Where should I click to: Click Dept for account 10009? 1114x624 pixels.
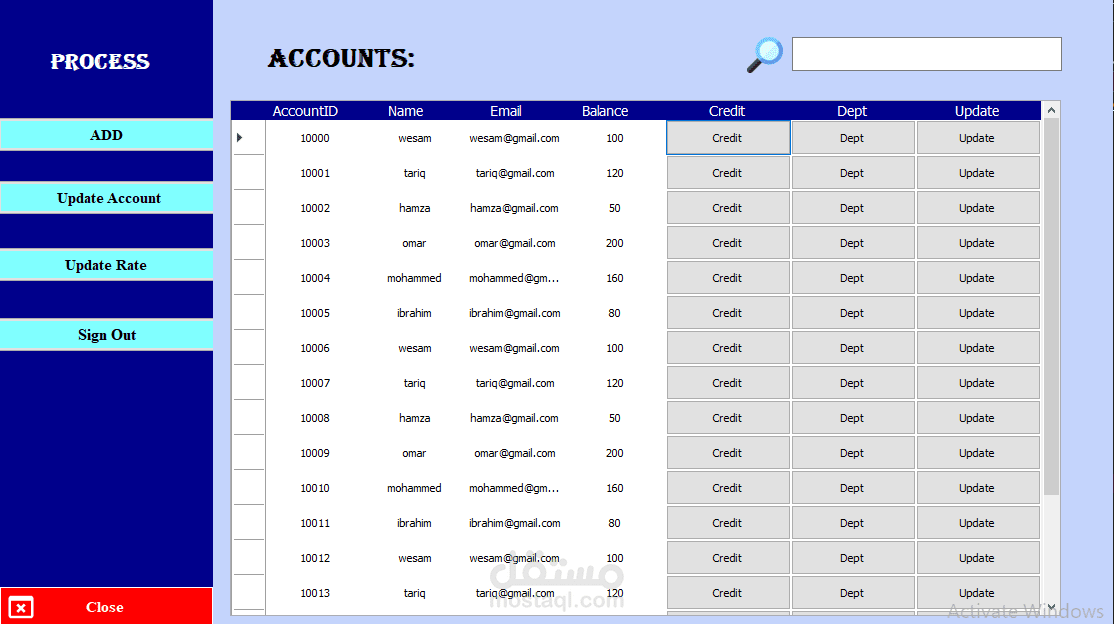853,453
